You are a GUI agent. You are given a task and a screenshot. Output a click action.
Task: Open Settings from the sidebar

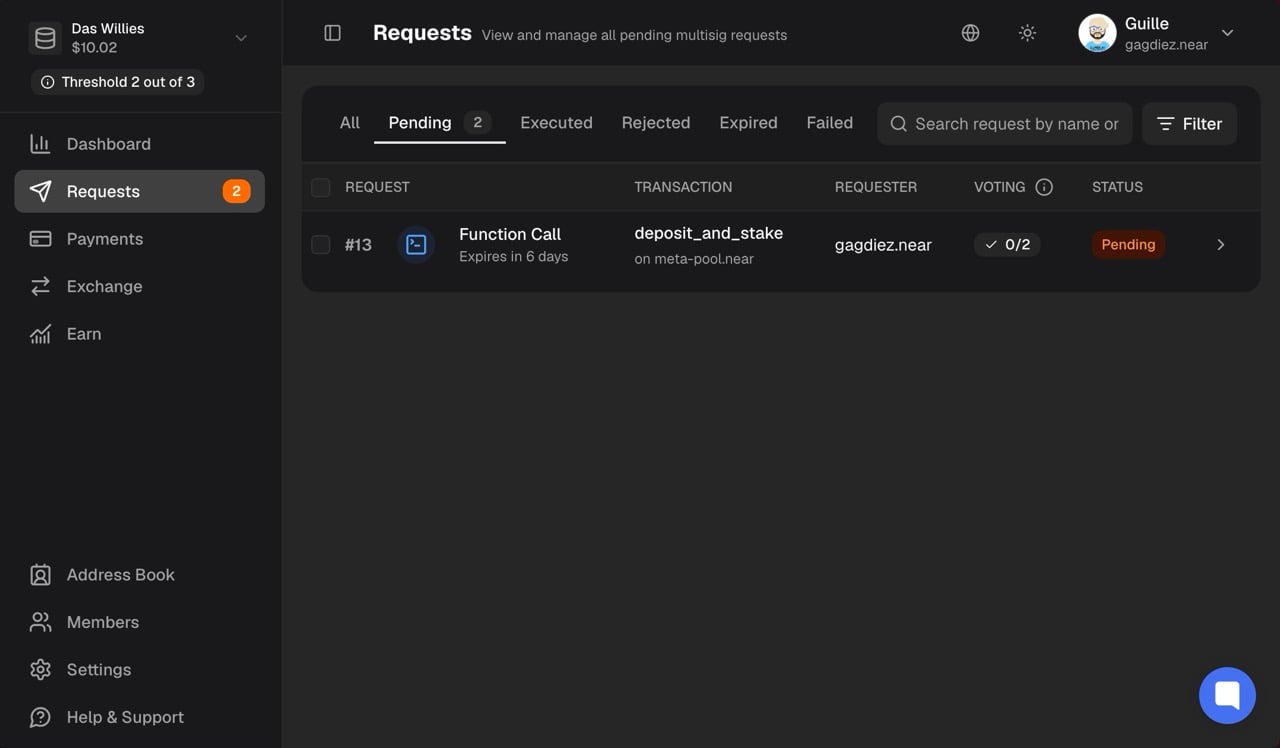click(139, 670)
